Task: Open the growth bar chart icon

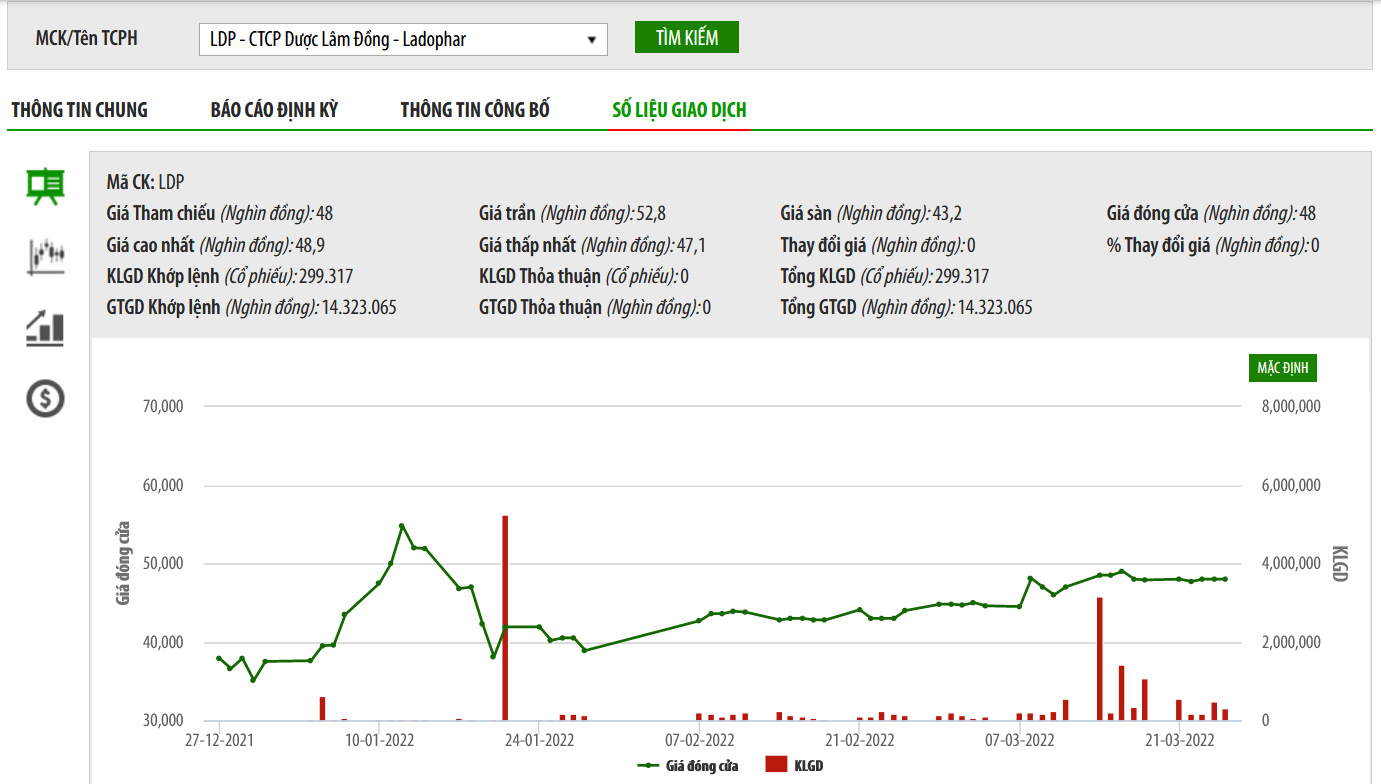Action: pyautogui.click(x=45, y=328)
